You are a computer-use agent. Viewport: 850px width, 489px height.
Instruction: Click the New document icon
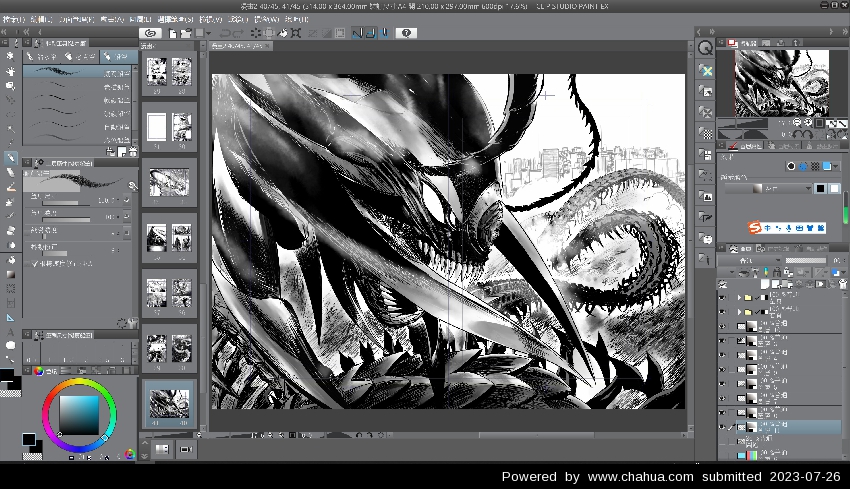click(172, 33)
